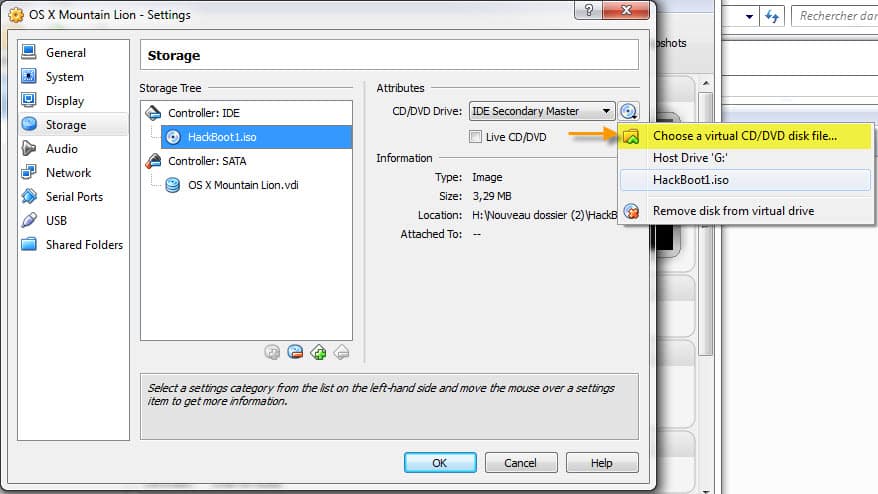Screen dimensions: 878x494
Task: Click the refresh arrows icon in background window
Action: click(x=772, y=16)
